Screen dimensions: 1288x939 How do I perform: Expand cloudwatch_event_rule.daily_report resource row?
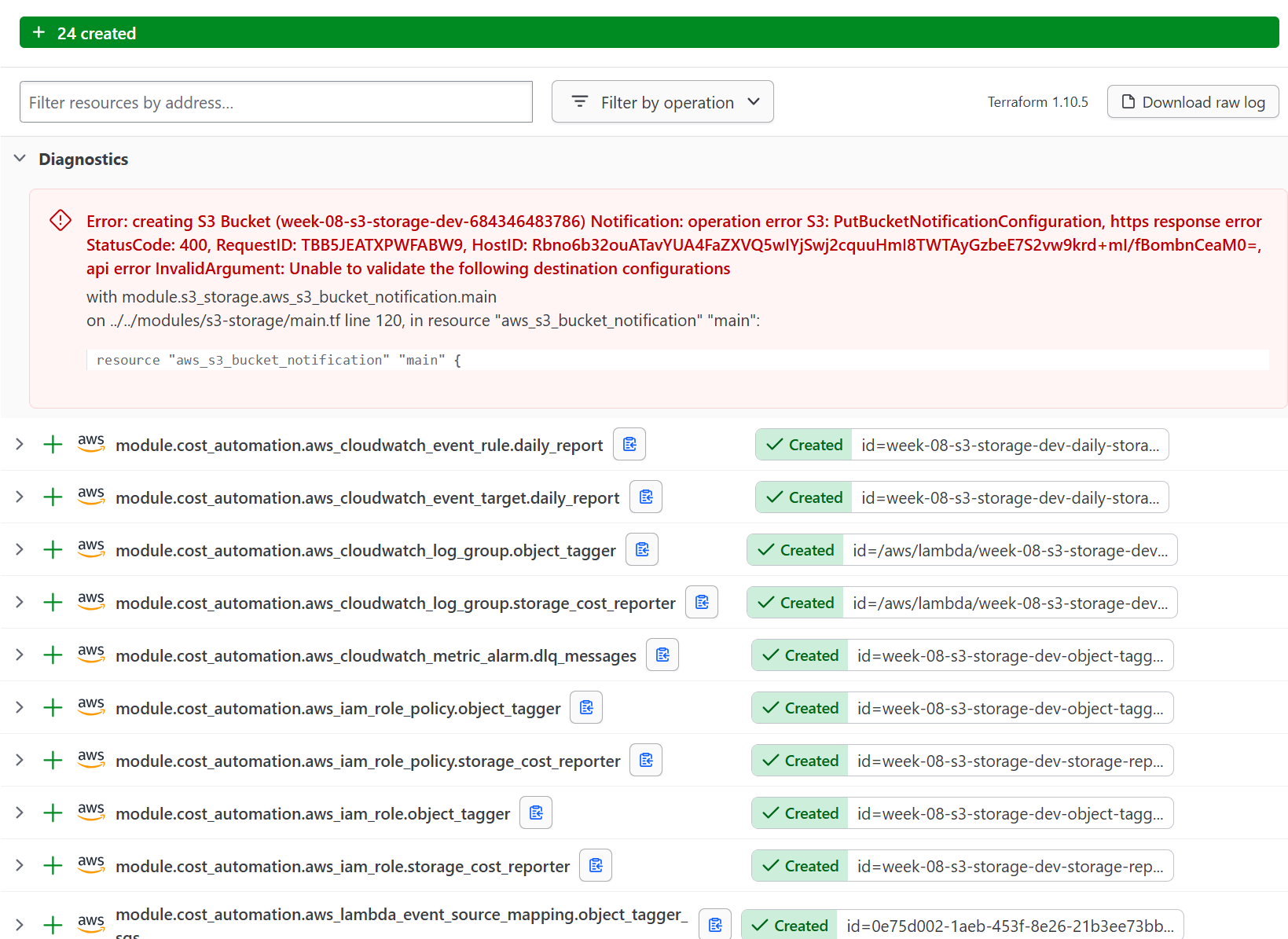point(20,444)
